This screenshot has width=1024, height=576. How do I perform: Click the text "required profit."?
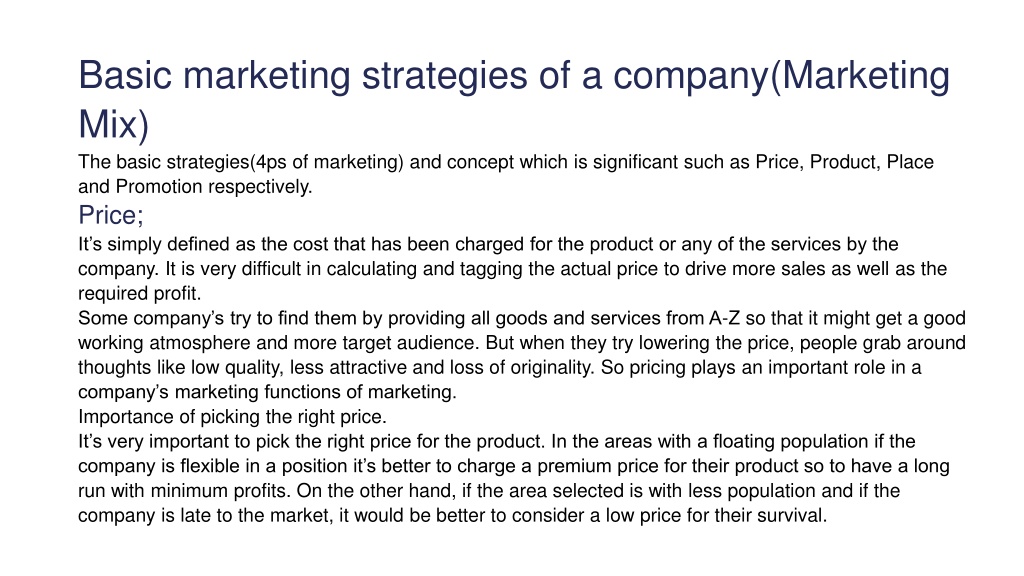tap(140, 294)
